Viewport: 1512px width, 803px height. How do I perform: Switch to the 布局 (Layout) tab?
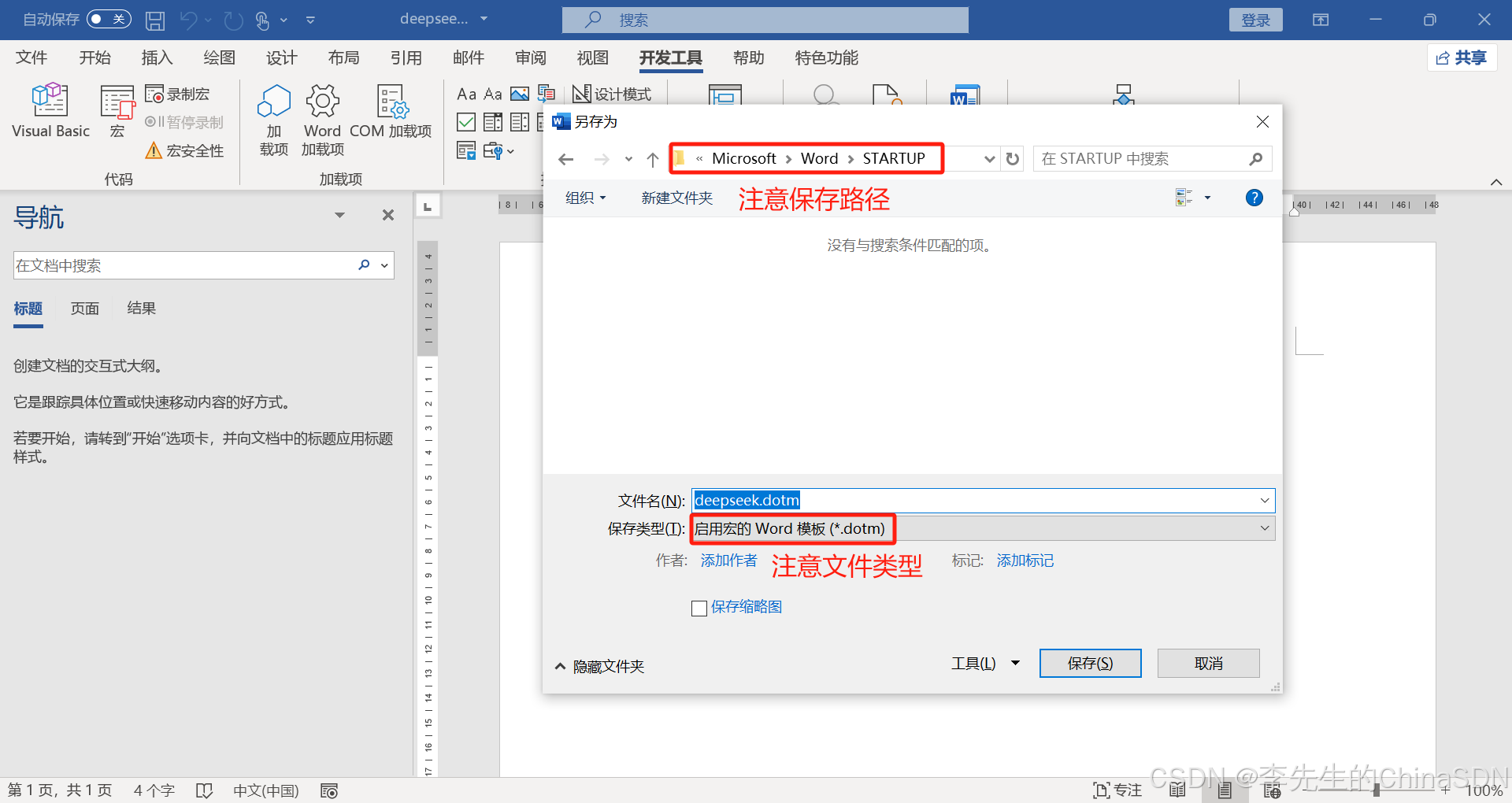(343, 57)
